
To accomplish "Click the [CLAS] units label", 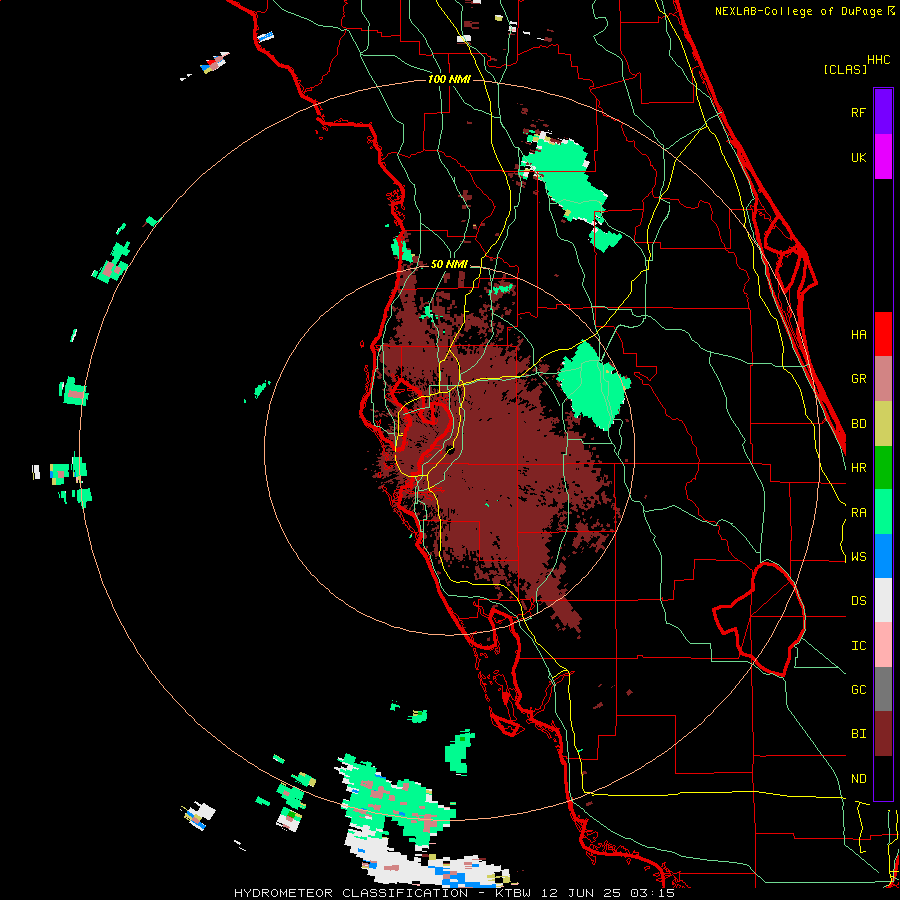I will click(845, 69).
